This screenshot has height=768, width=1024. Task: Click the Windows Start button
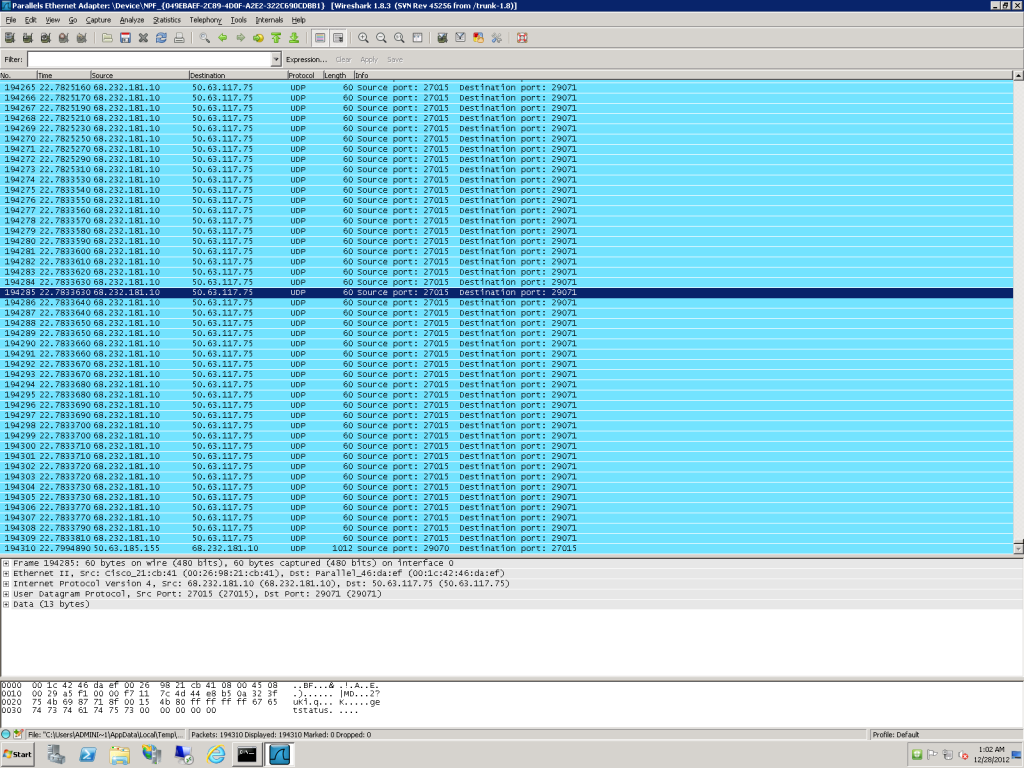[x=18, y=753]
